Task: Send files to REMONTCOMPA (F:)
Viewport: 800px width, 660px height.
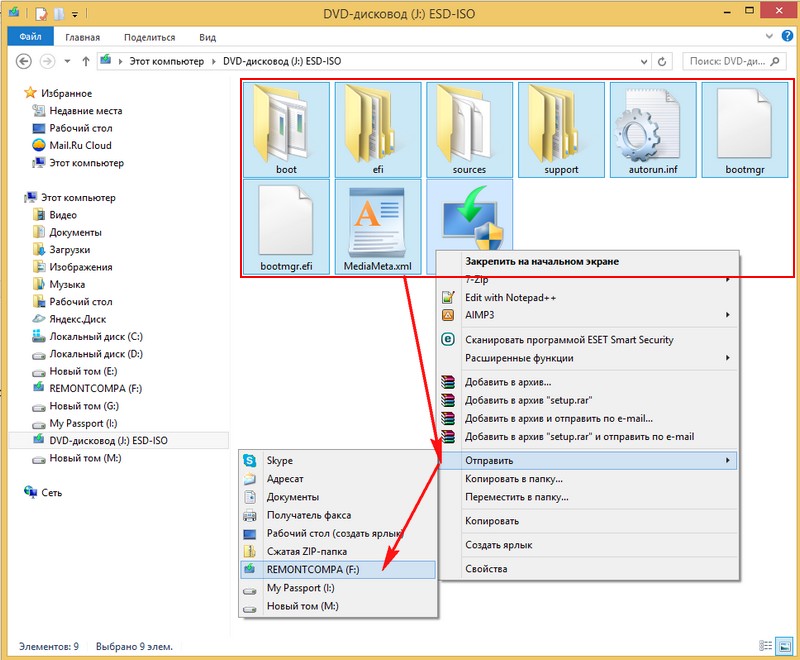Action: click(338, 570)
